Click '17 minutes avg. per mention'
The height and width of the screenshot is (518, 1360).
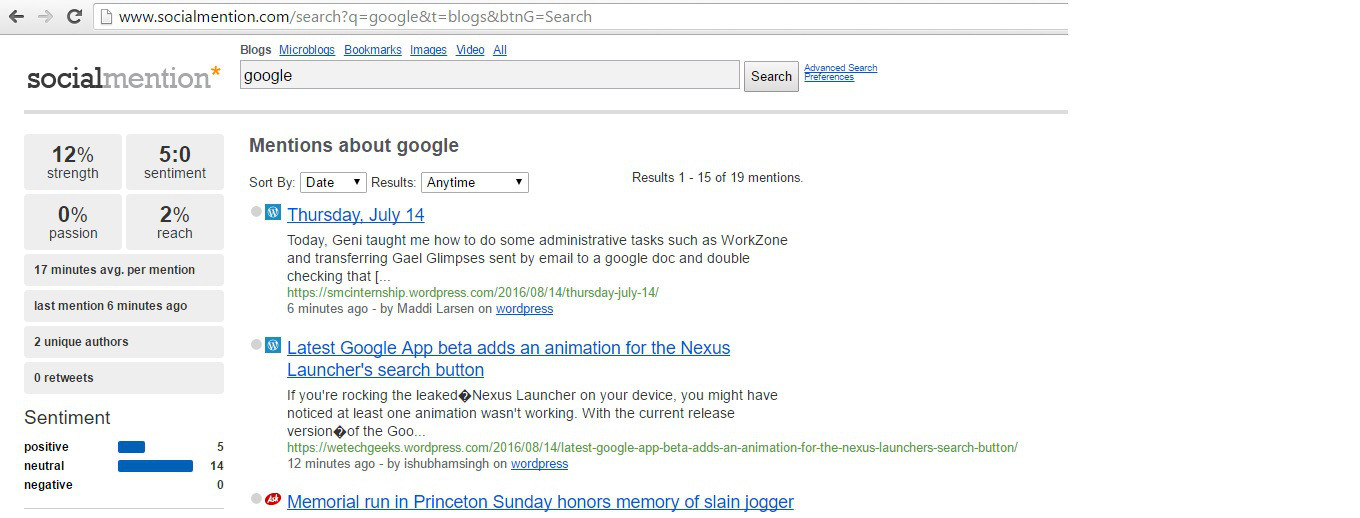click(124, 270)
